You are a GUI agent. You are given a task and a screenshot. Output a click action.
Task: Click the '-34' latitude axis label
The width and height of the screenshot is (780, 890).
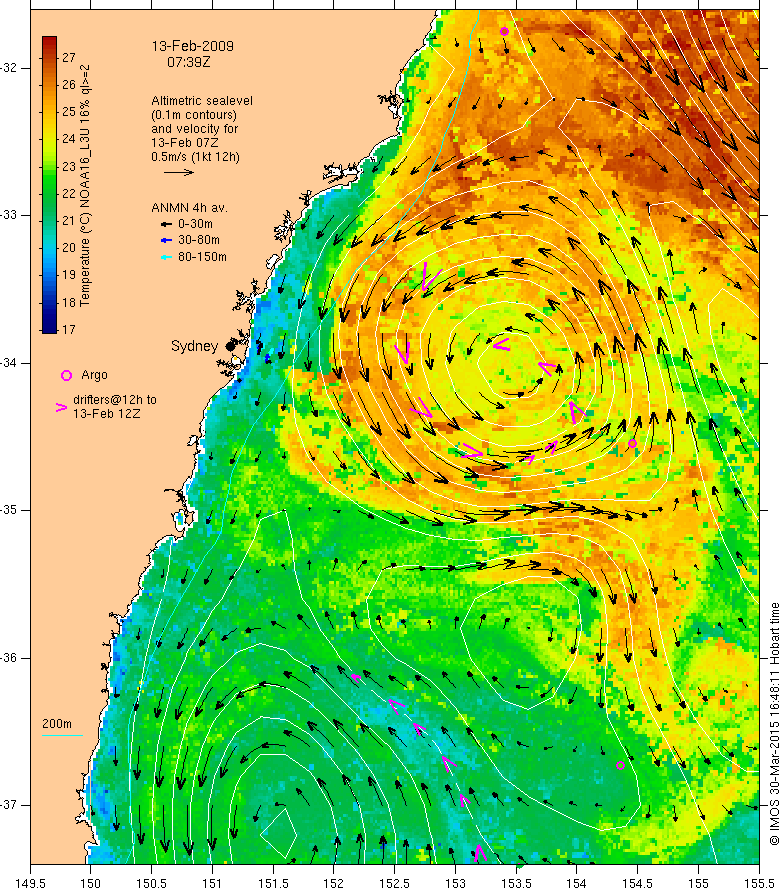coord(9,362)
